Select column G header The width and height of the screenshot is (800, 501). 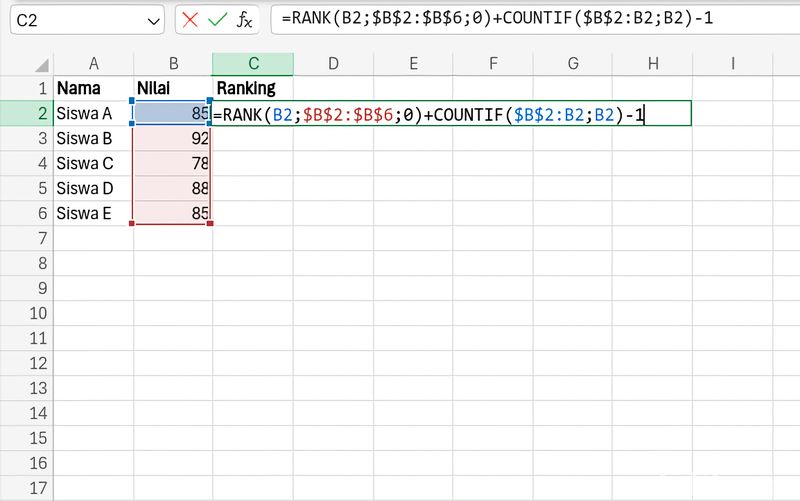[x=573, y=64]
